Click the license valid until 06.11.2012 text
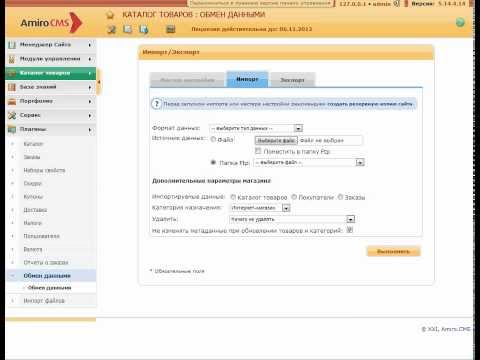The height and width of the screenshot is (360, 480). 252,29
